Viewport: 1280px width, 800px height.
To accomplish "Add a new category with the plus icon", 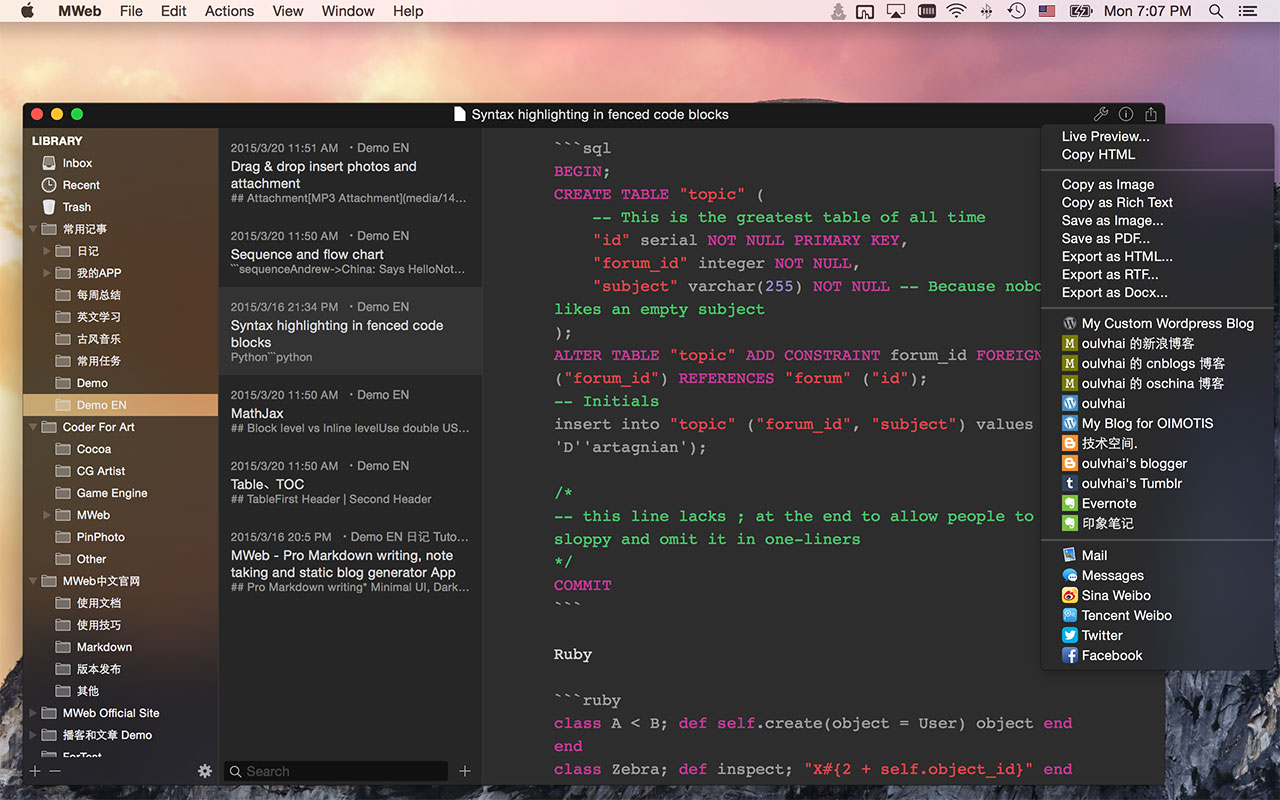I will click(x=35, y=771).
